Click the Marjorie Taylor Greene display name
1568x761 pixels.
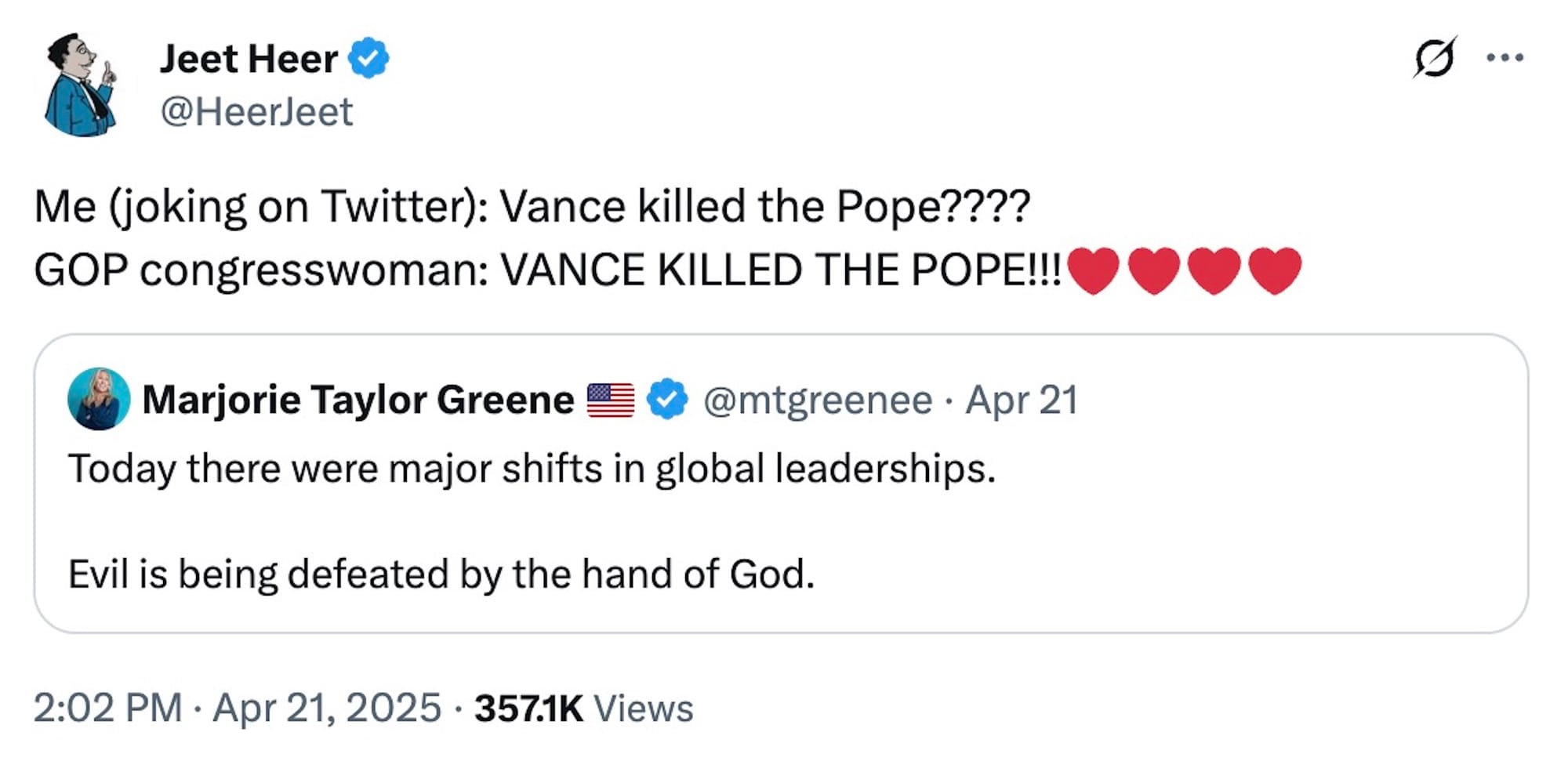(x=358, y=400)
